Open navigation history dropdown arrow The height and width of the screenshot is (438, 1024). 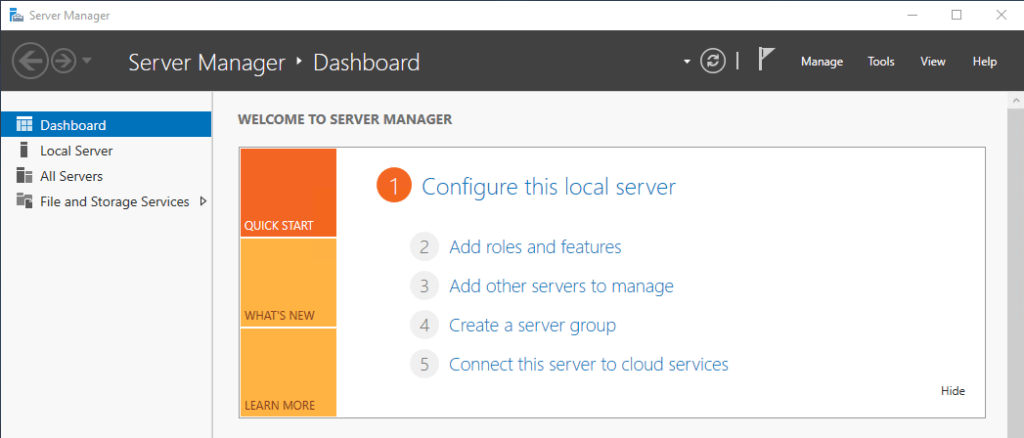[87, 61]
